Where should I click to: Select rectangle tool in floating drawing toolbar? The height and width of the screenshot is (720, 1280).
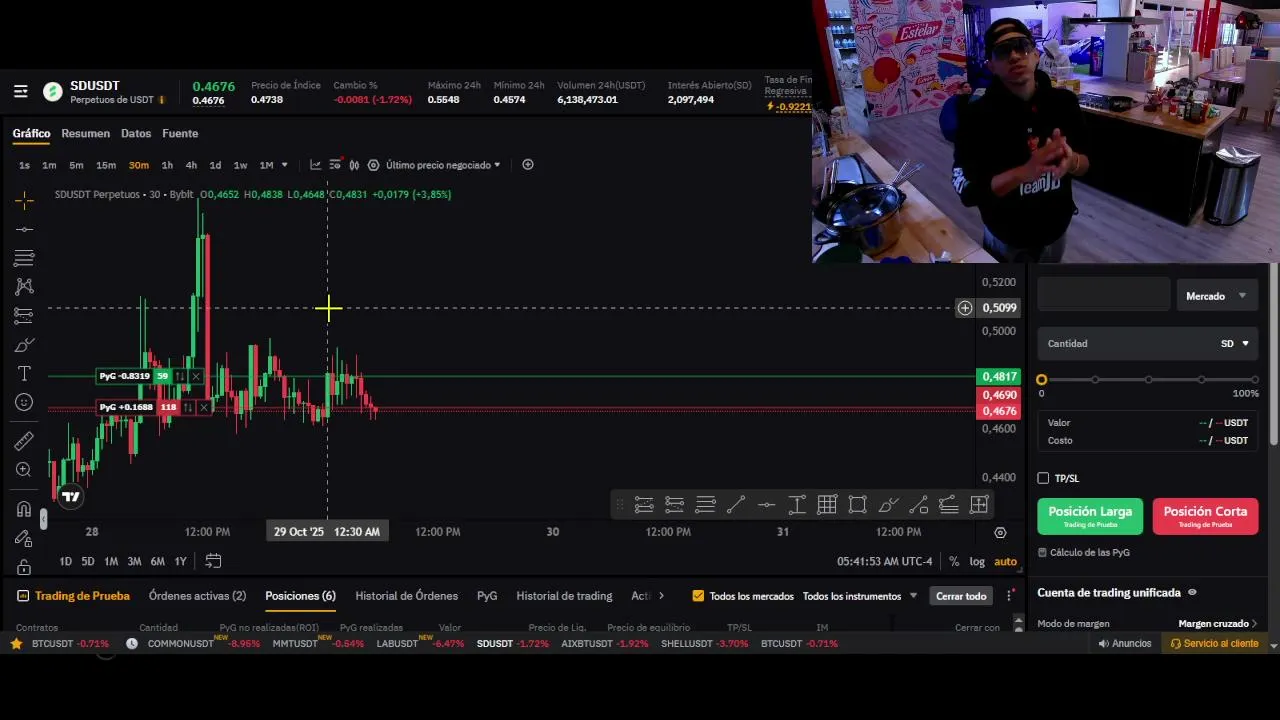857,505
